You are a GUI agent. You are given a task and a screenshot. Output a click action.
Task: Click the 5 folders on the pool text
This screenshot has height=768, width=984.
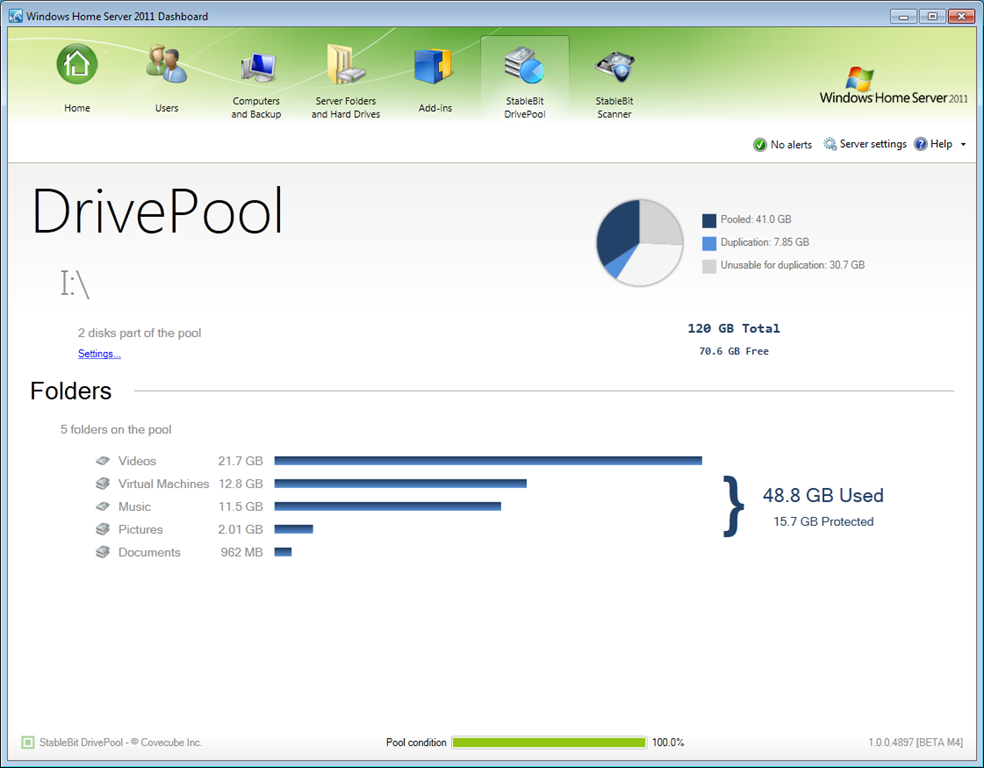point(115,430)
